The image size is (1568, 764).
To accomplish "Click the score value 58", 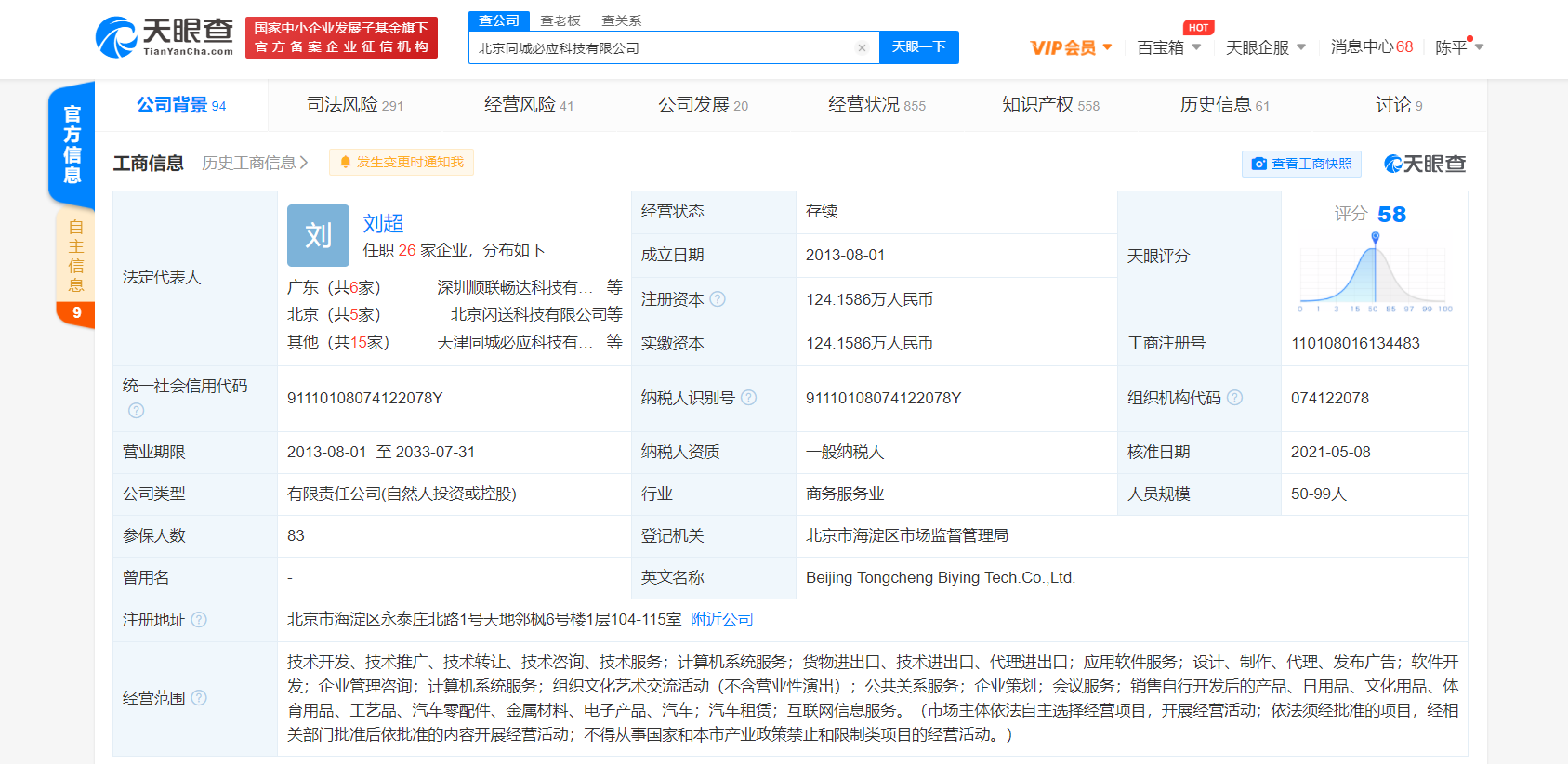I will (1391, 214).
